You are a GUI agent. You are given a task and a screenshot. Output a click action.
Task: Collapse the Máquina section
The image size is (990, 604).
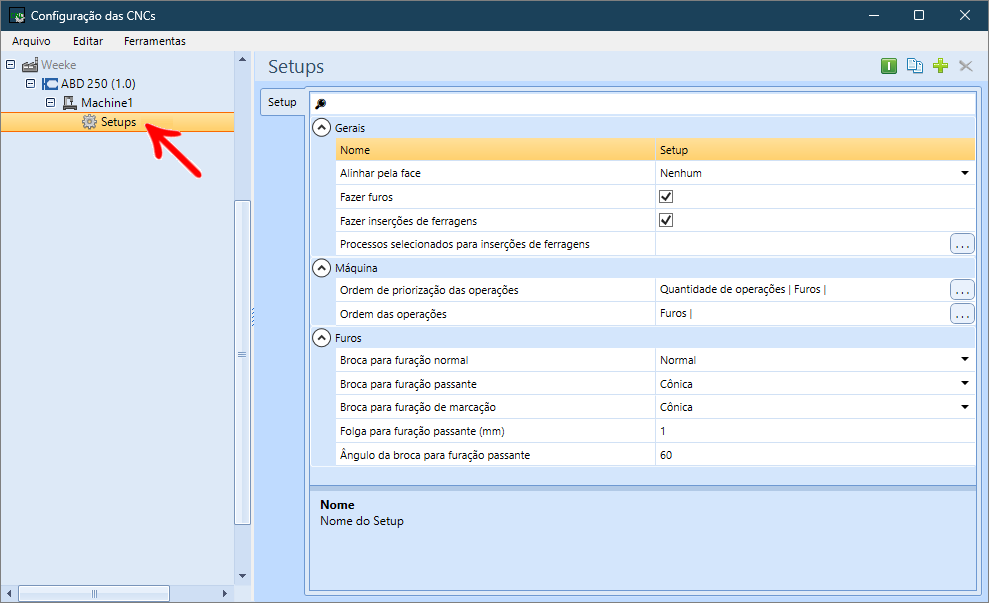(x=321, y=268)
